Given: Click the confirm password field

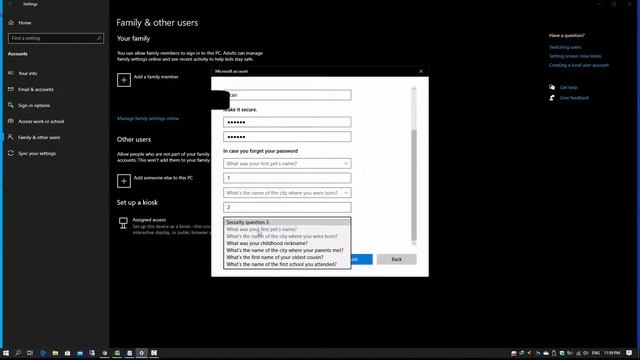Looking at the screenshot, I should click(287, 137).
